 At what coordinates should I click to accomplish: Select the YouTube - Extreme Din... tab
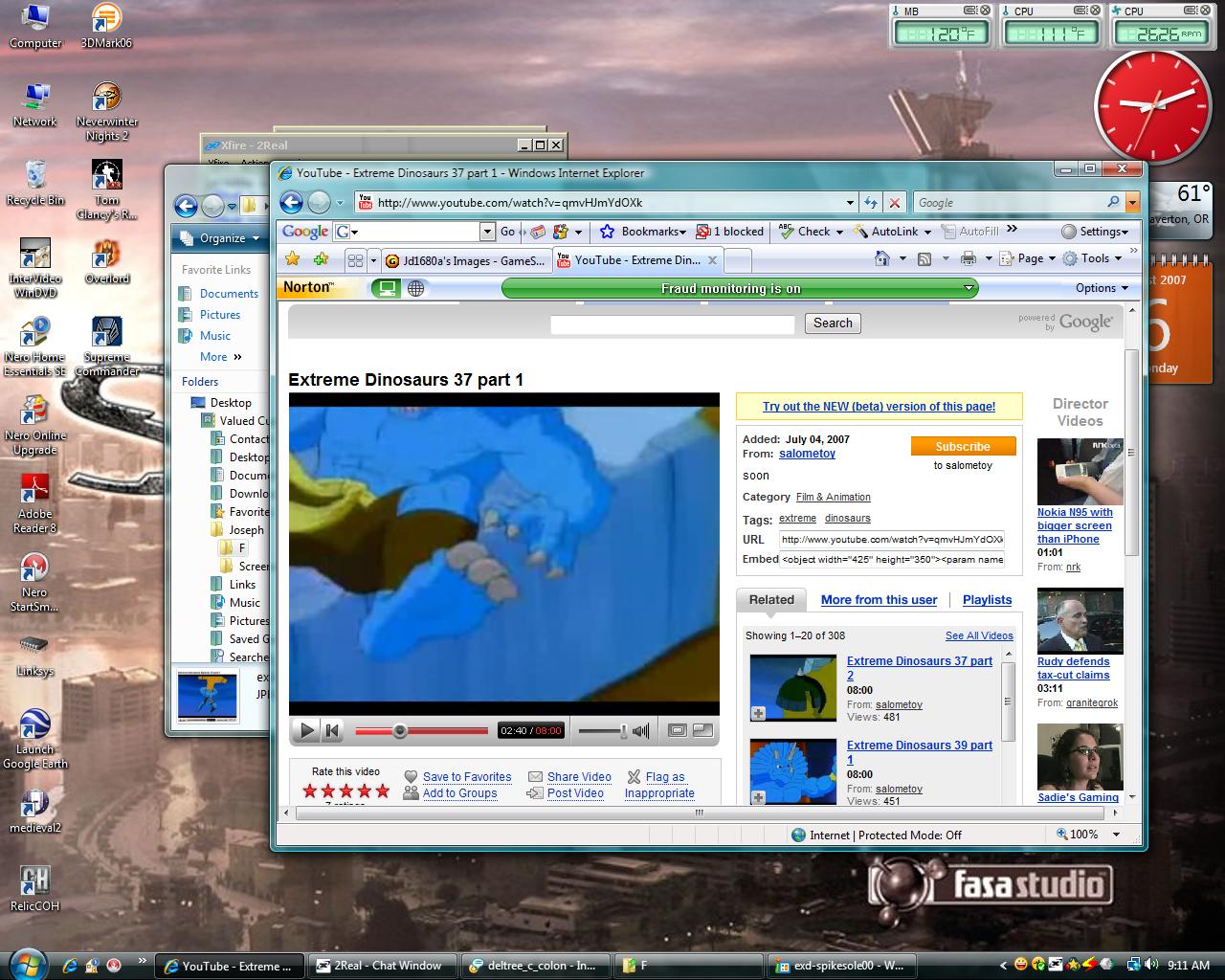point(637,260)
